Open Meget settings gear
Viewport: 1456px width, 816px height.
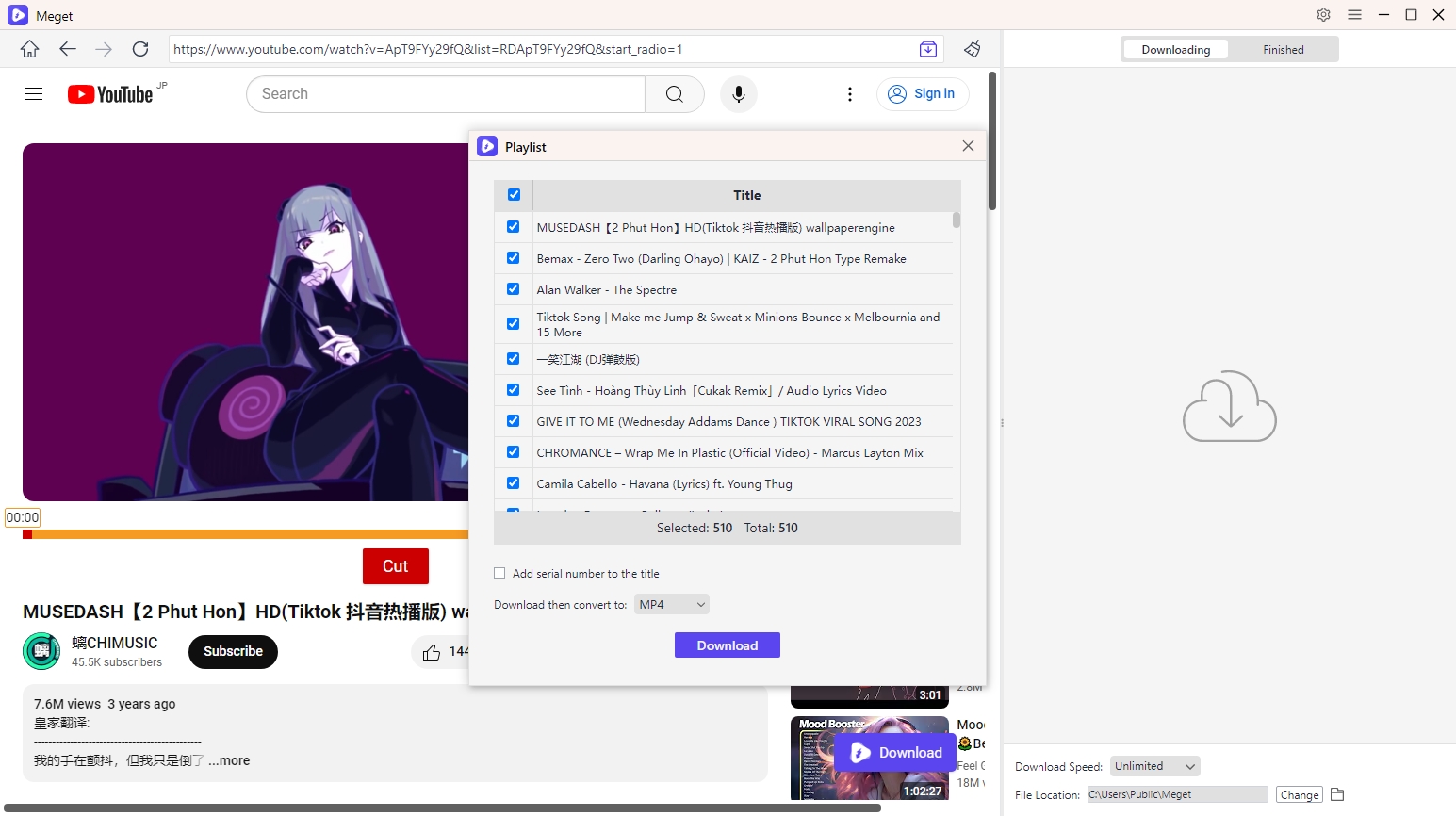tap(1324, 15)
